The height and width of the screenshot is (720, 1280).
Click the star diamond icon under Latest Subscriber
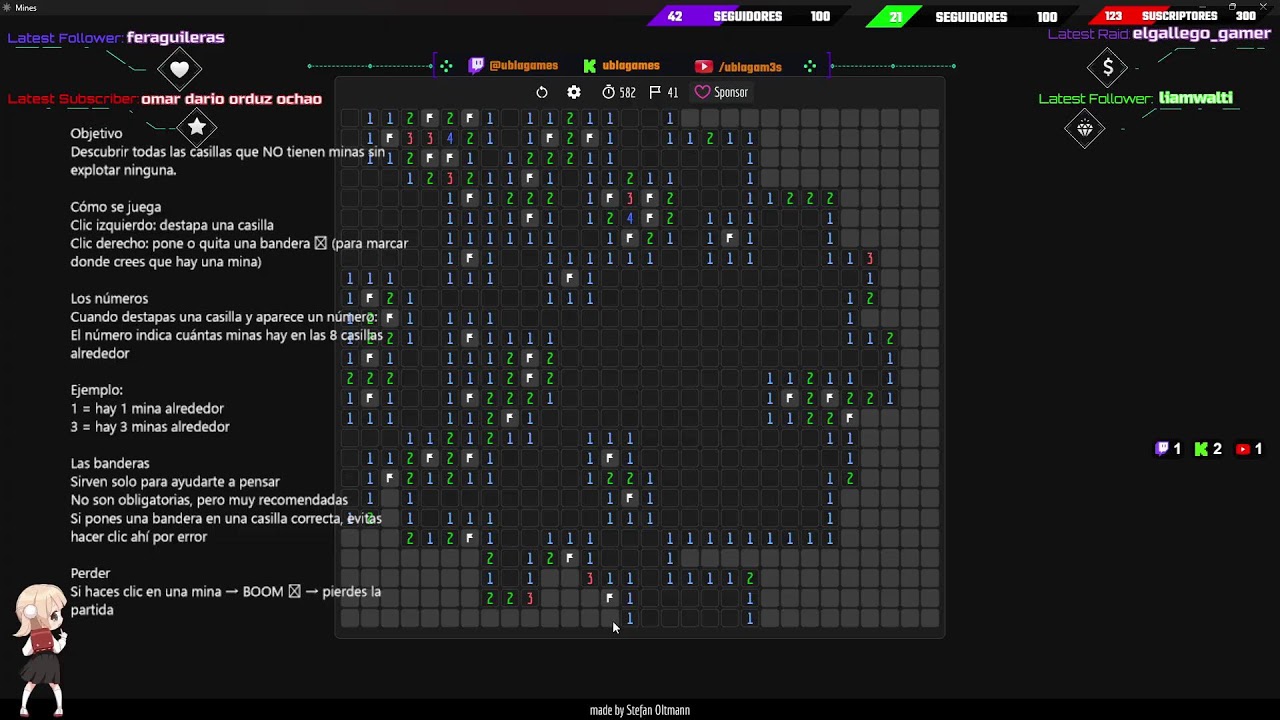(197, 127)
